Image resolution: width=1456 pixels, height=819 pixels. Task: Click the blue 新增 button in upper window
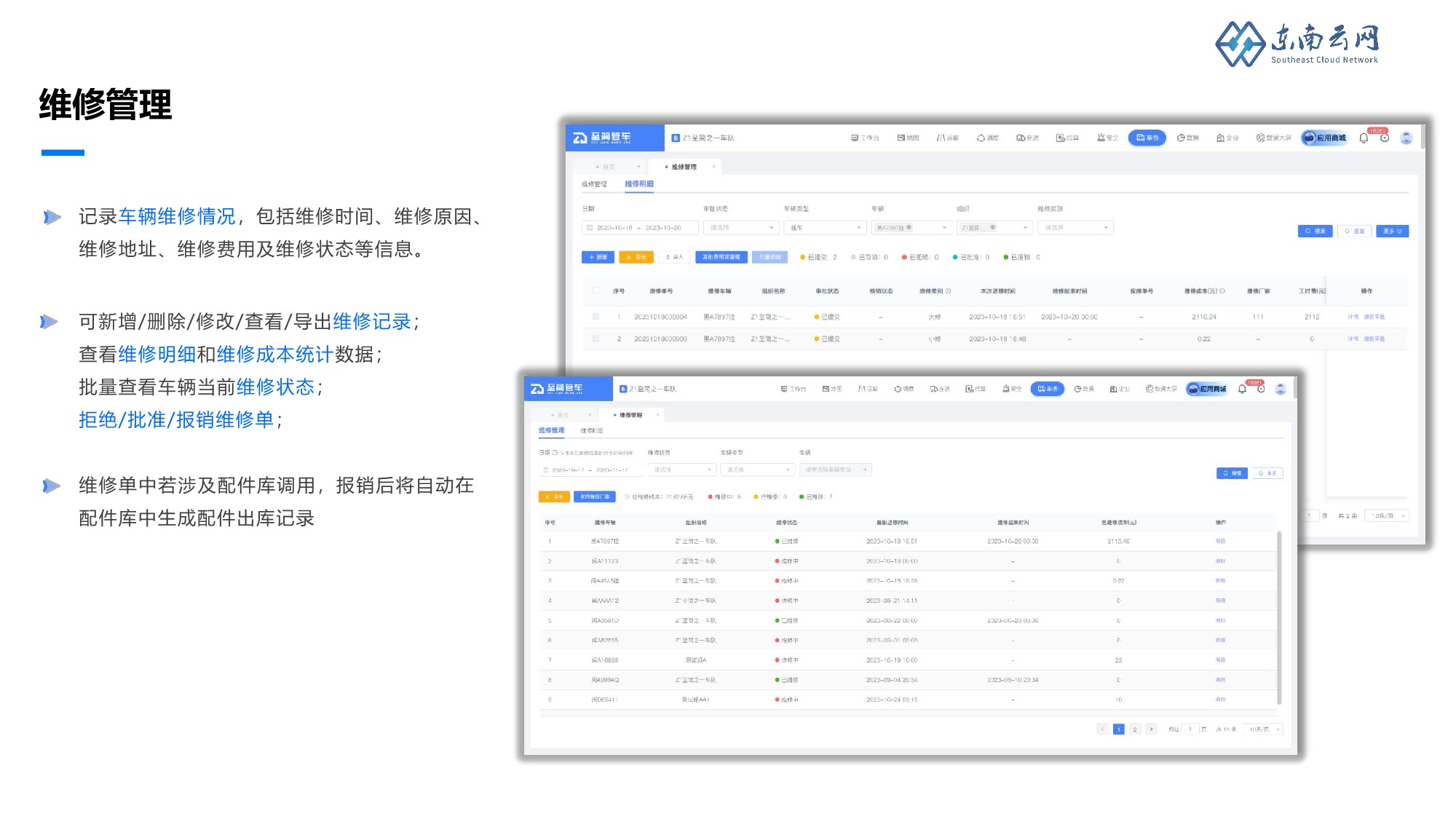(598, 257)
